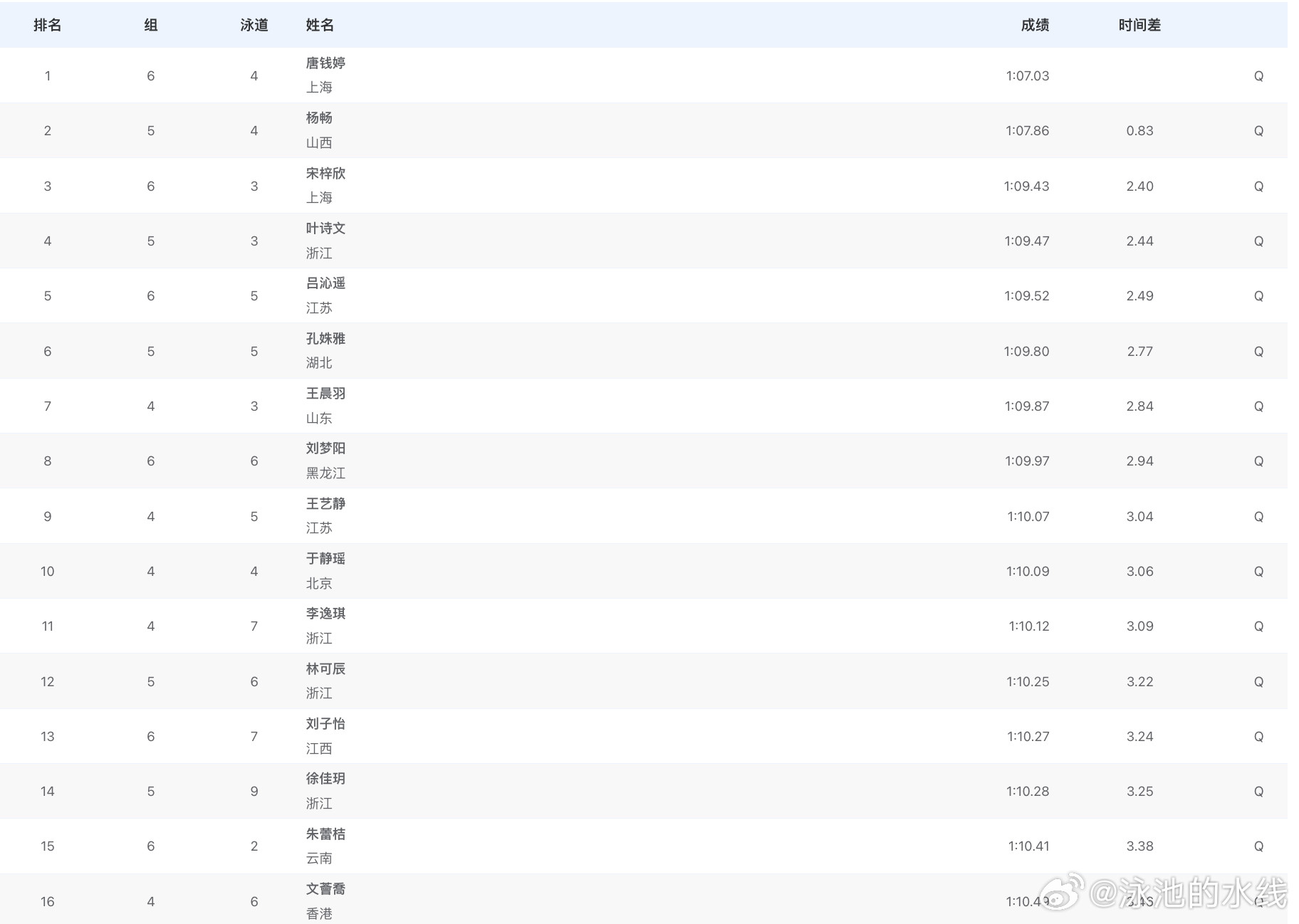Click rank number 10 for 于静瑶

[x=47, y=570]
